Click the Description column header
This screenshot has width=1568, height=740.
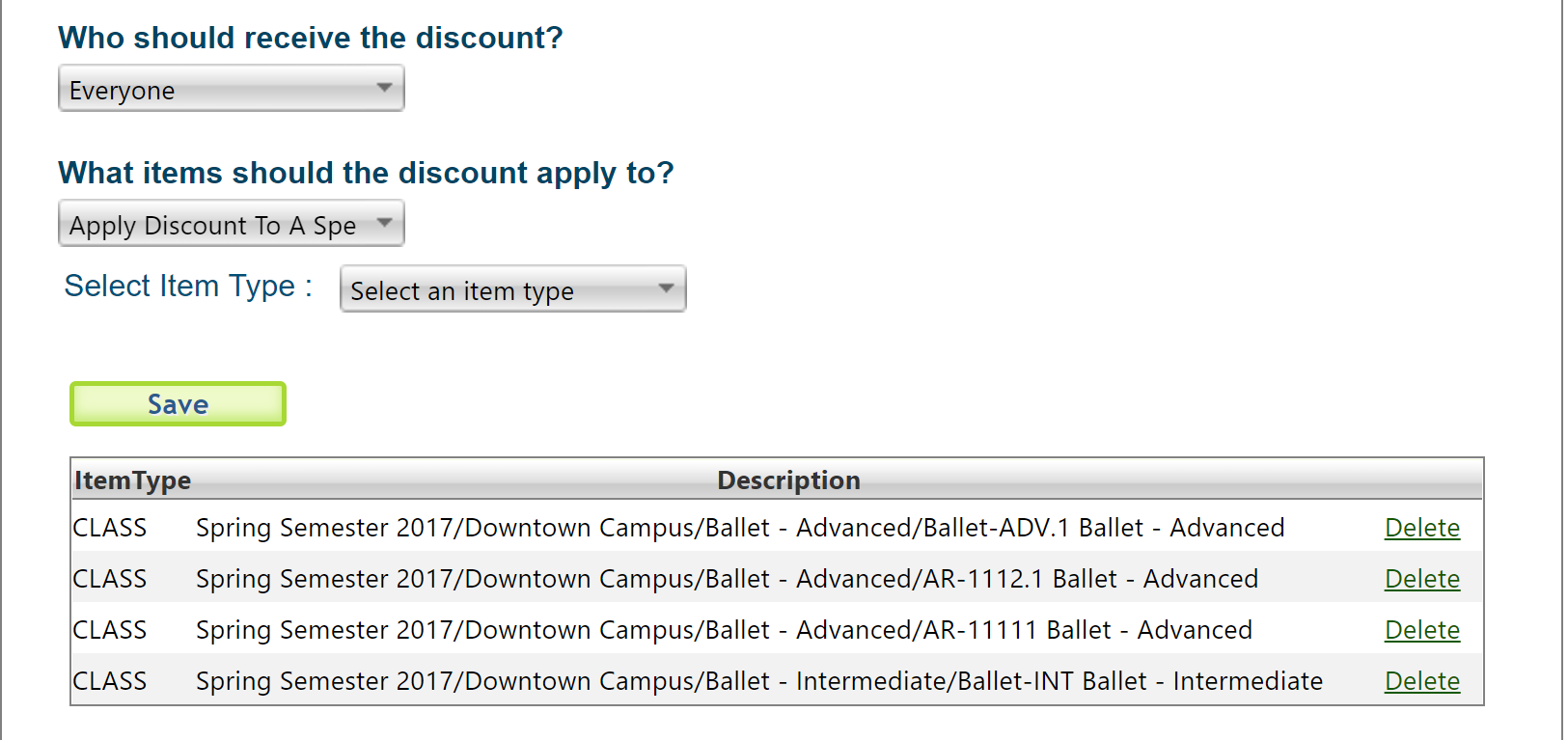click(788, 480)
